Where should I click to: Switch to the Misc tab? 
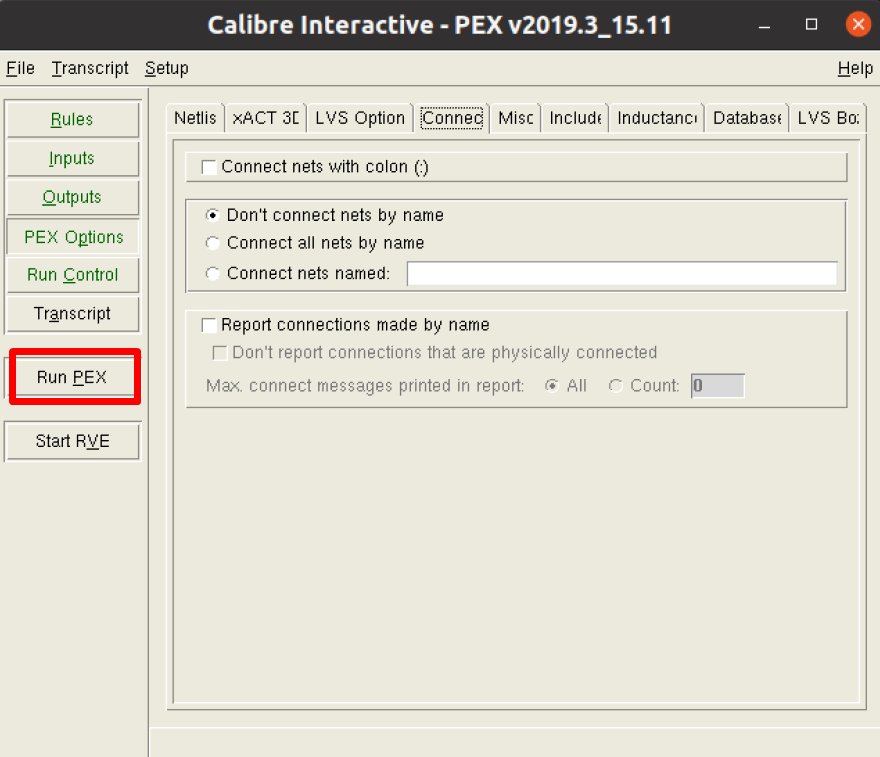[x=516, y=118]
